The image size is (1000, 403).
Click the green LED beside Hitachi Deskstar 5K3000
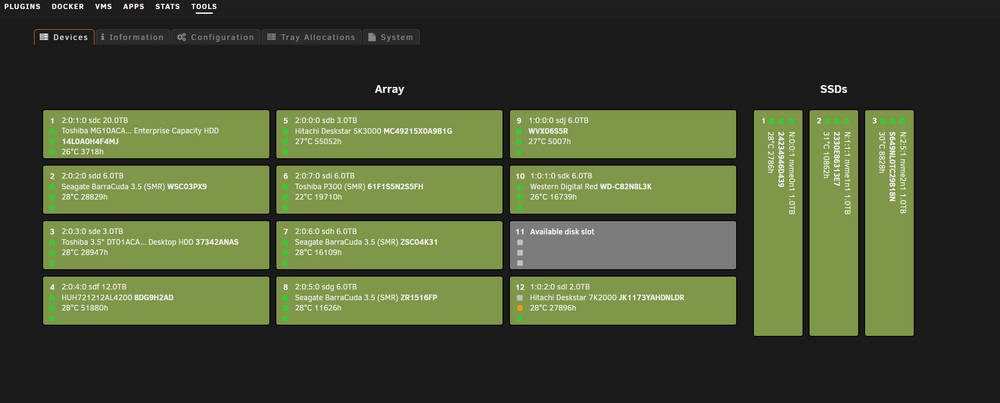(x=286, y=131)
